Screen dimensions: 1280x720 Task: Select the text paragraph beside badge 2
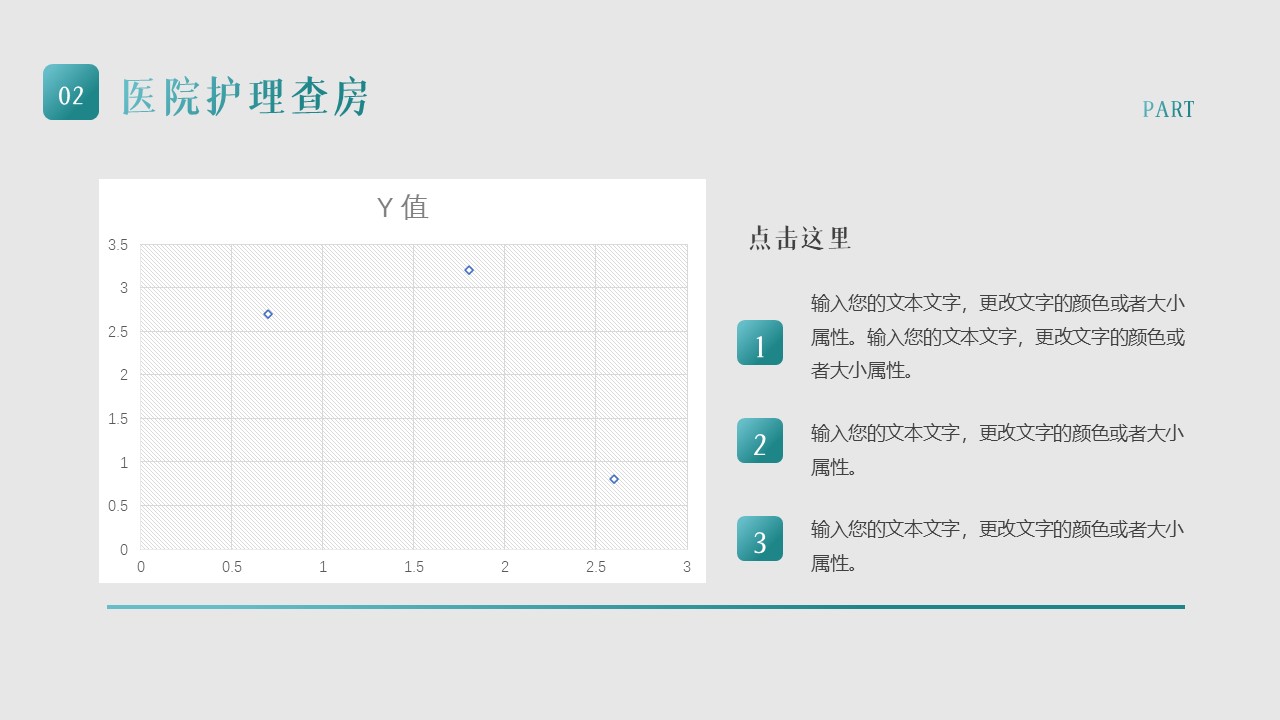(997, 450)
